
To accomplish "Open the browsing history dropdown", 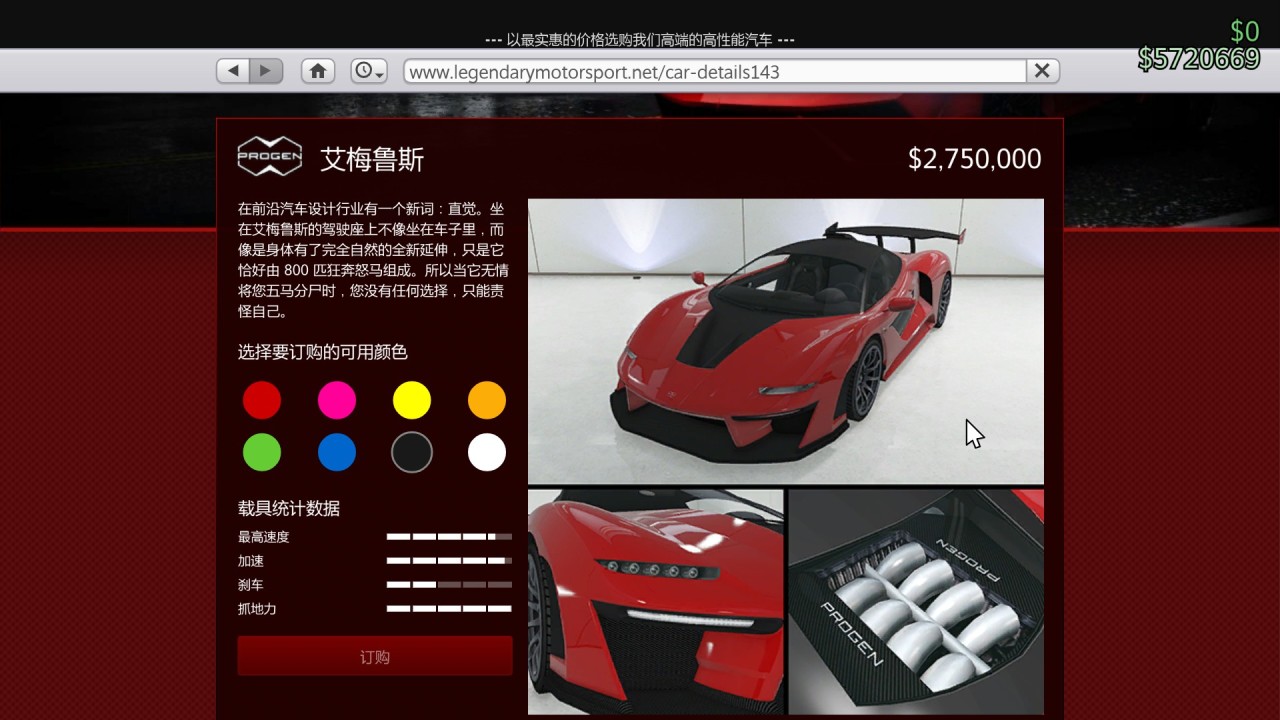I will click(369, 71).
